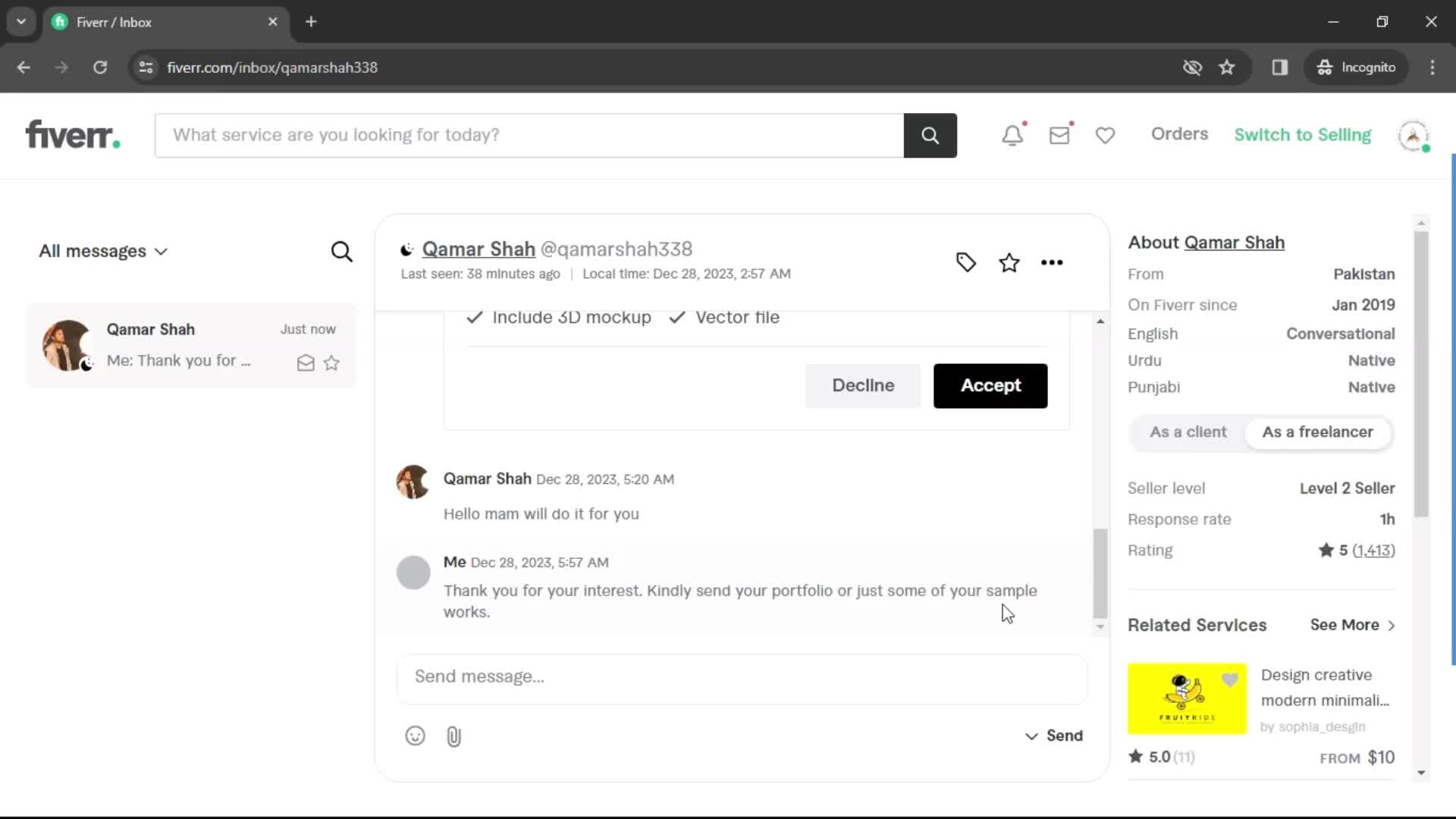The image size is (1456, 819).
Task: Open a new browser tab
Action: (311, 22)
